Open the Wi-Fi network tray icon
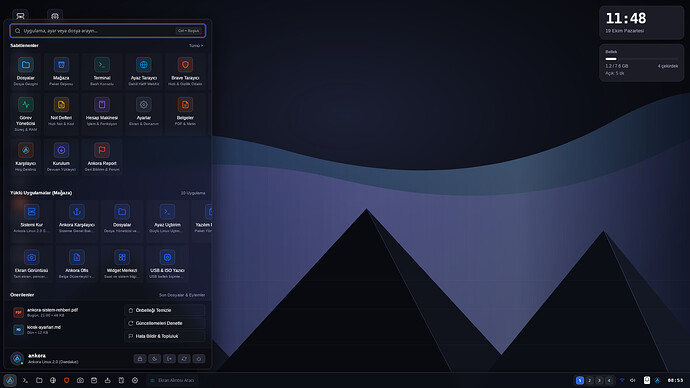Image resolution: width=690 pixels, height=388 pixels. [x=622, y=381]
